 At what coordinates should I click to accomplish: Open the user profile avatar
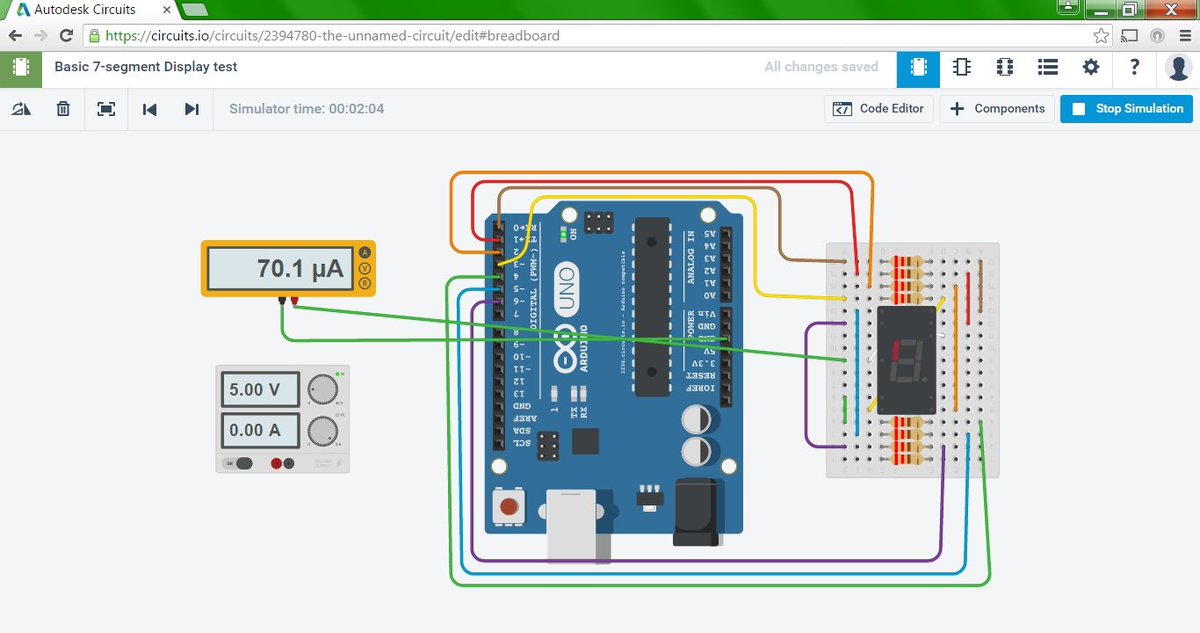(1178, 67)
